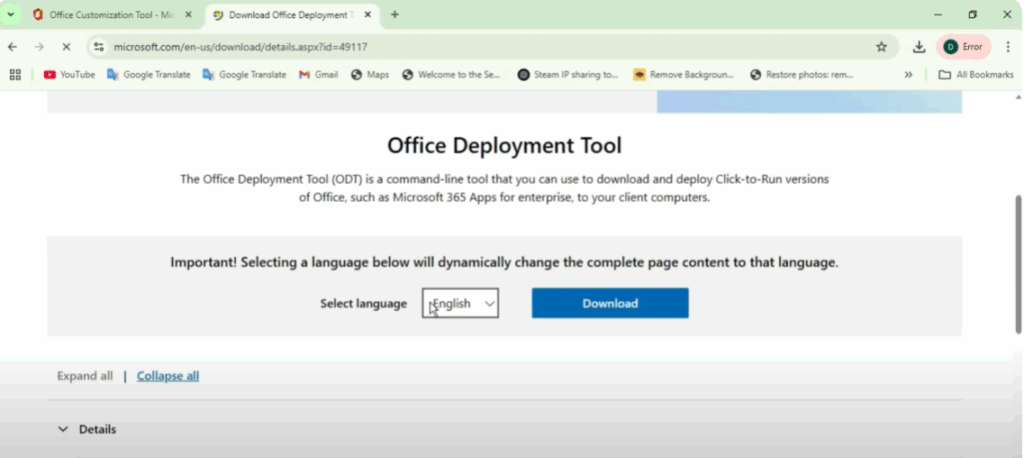Image resolution: width=1024 pixels, height=458 pixels.
Task: Click the Office Deployment Tool heading
Action: tap(504, 145)
